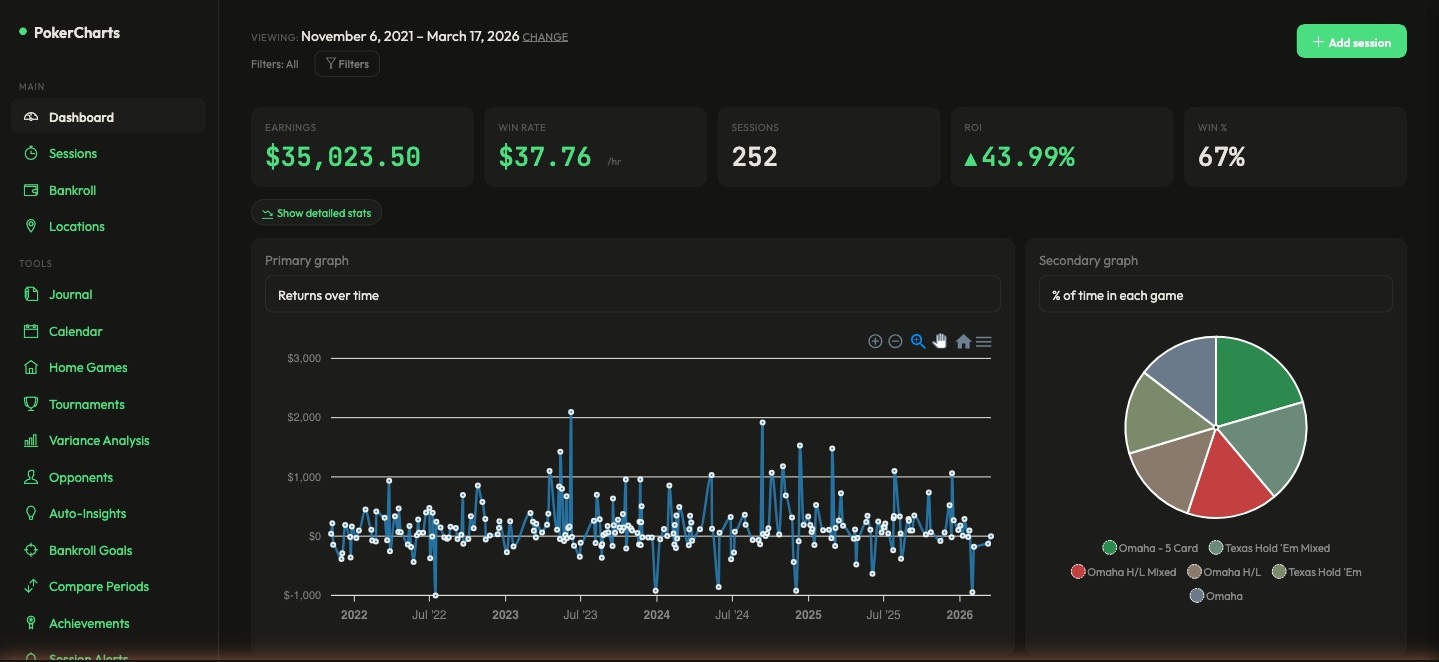Viewport: 1439px width, 662px height.
Task: Switch to the Dashboard section
Action: 81,117
